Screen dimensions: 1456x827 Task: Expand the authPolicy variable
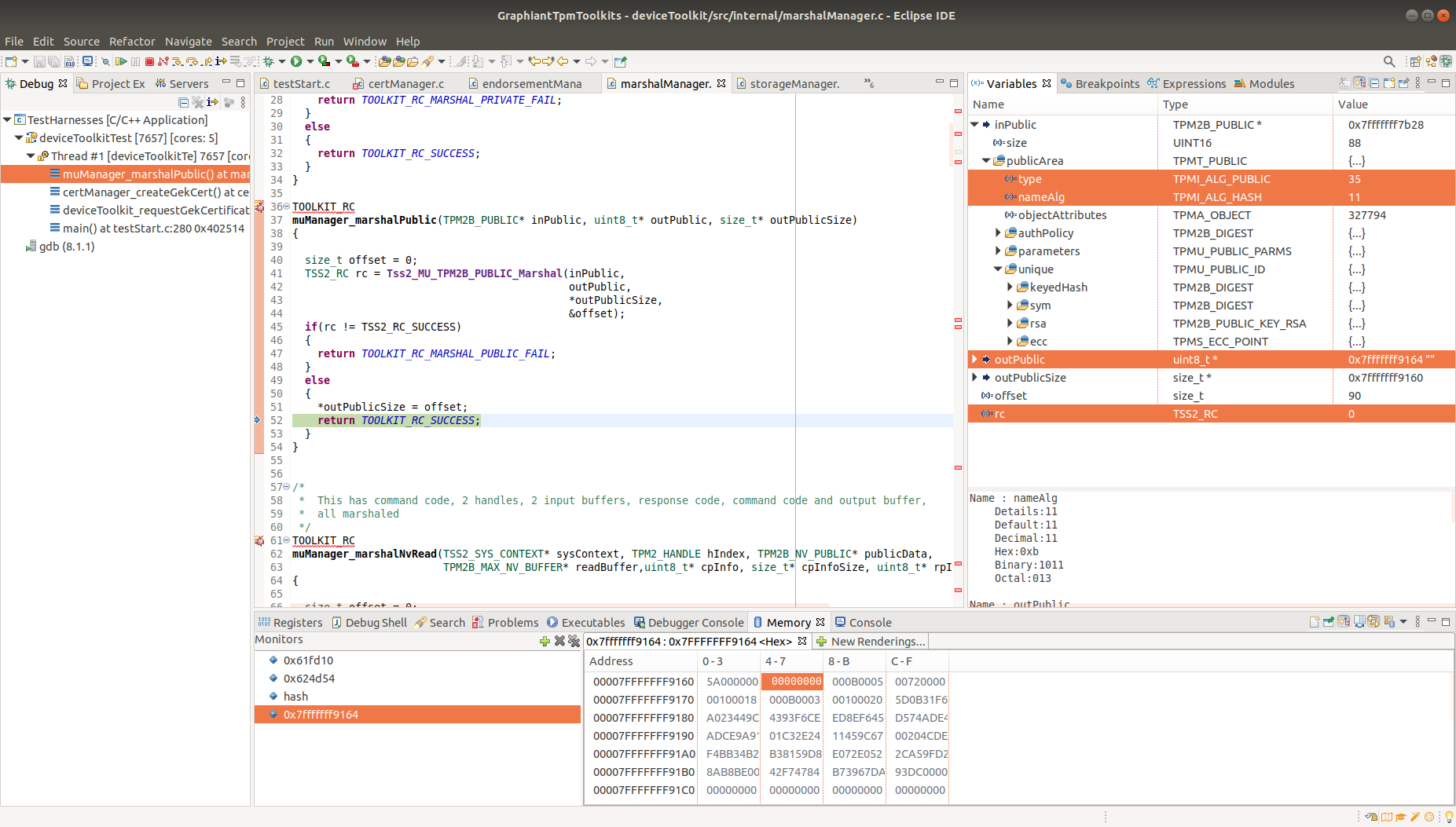(x=997, y=232)
